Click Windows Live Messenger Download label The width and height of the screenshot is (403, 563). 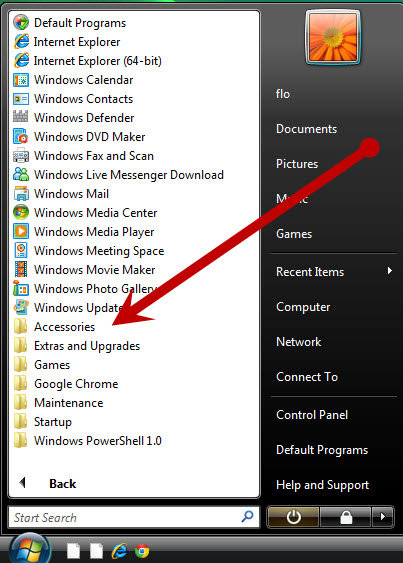[129, 175]
